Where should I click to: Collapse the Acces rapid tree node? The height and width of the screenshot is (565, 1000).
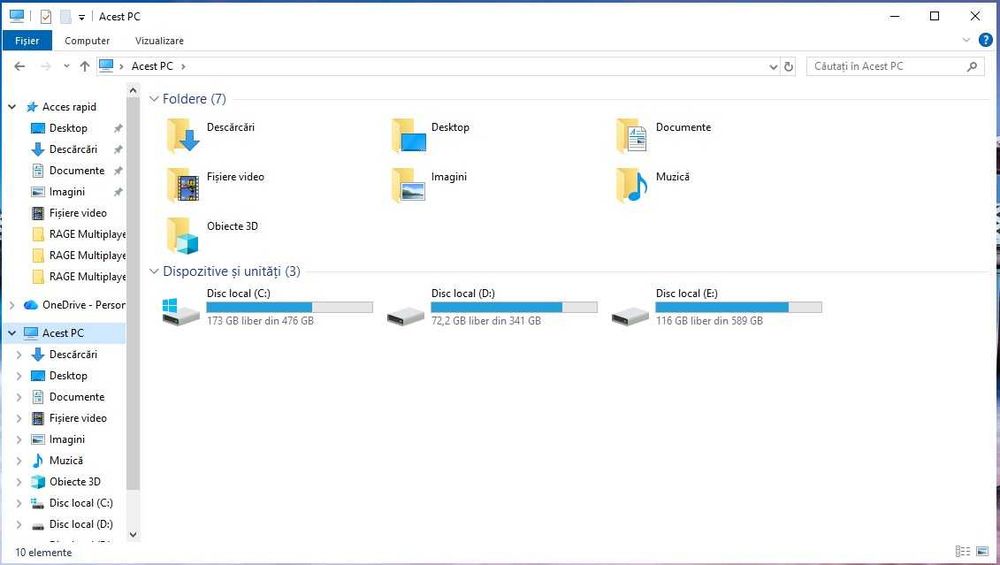coord(12,107)
